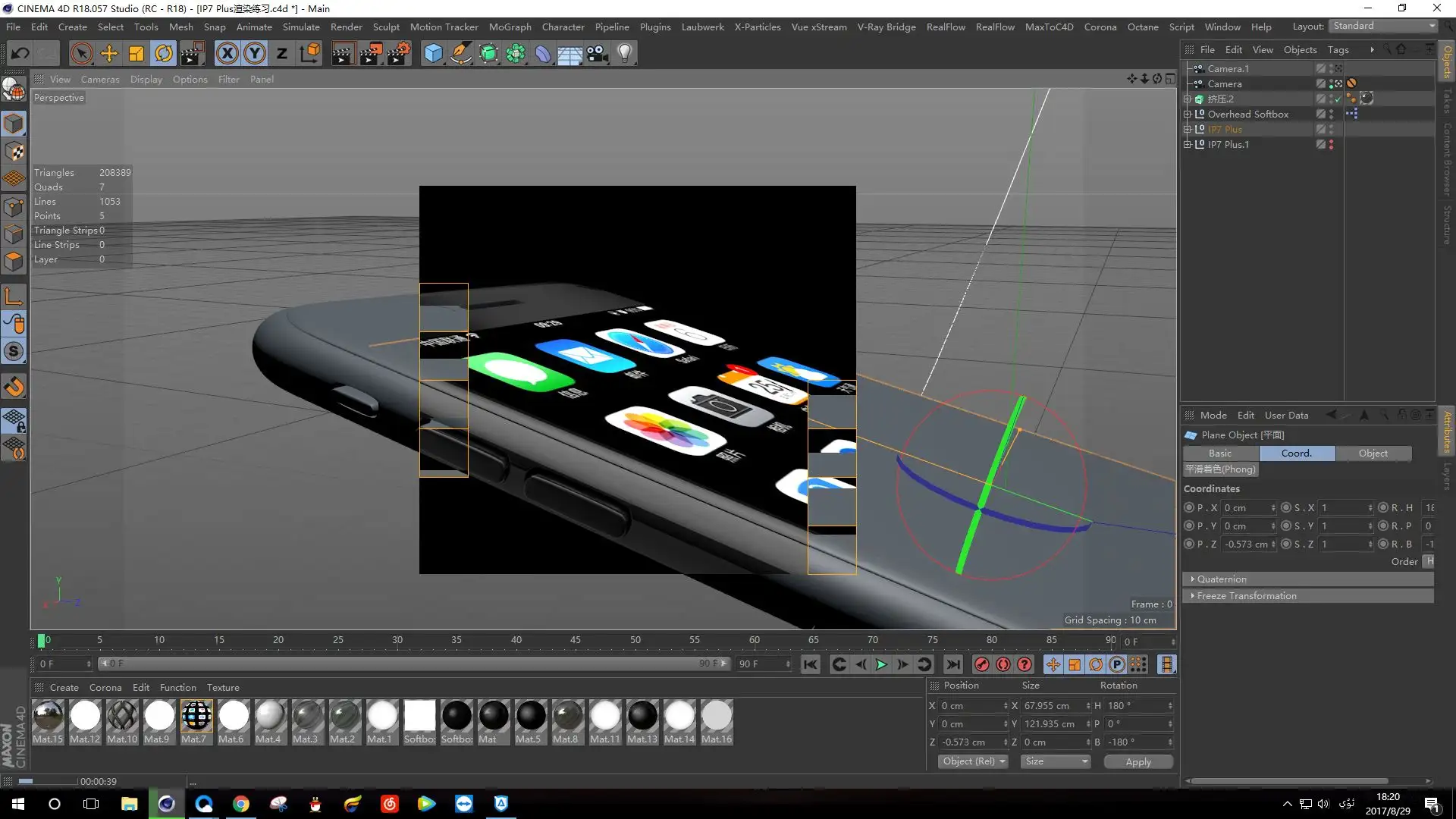Select the Rotate tool in toolbar
The image size is (1456, 819).
164,53
